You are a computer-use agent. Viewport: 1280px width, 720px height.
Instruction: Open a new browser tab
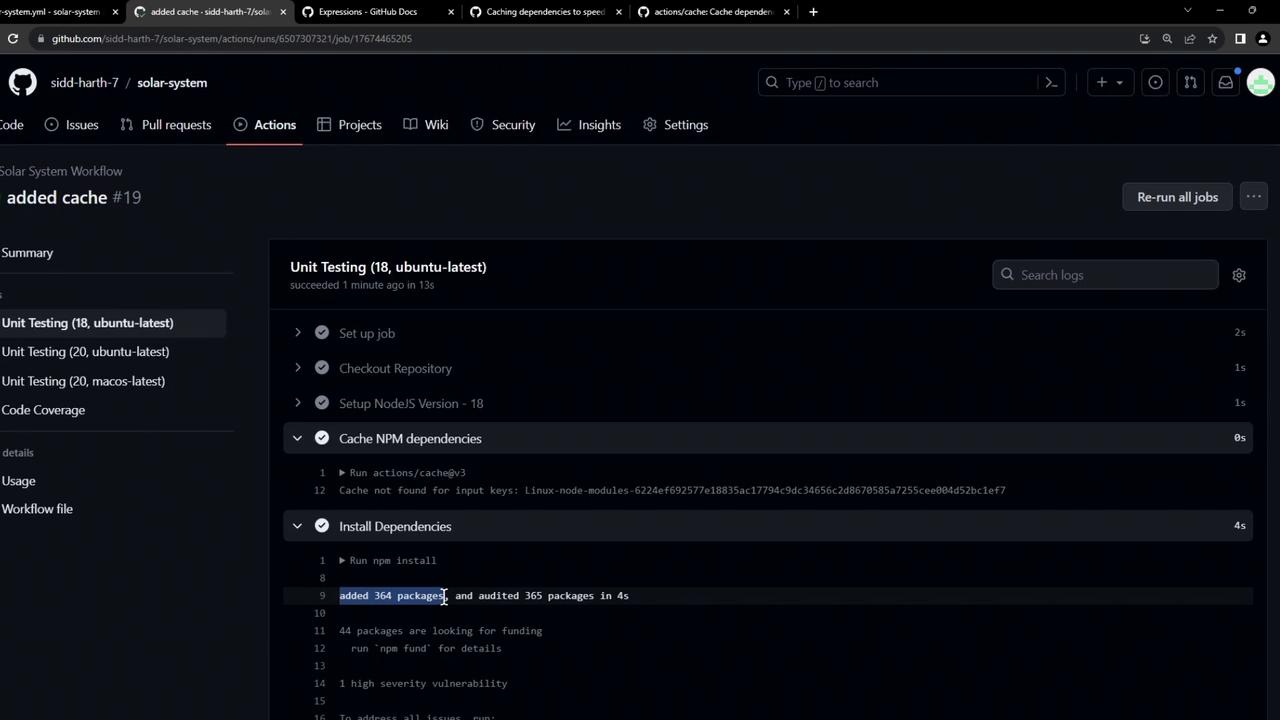pyautogui.click(x=813, y=12)
